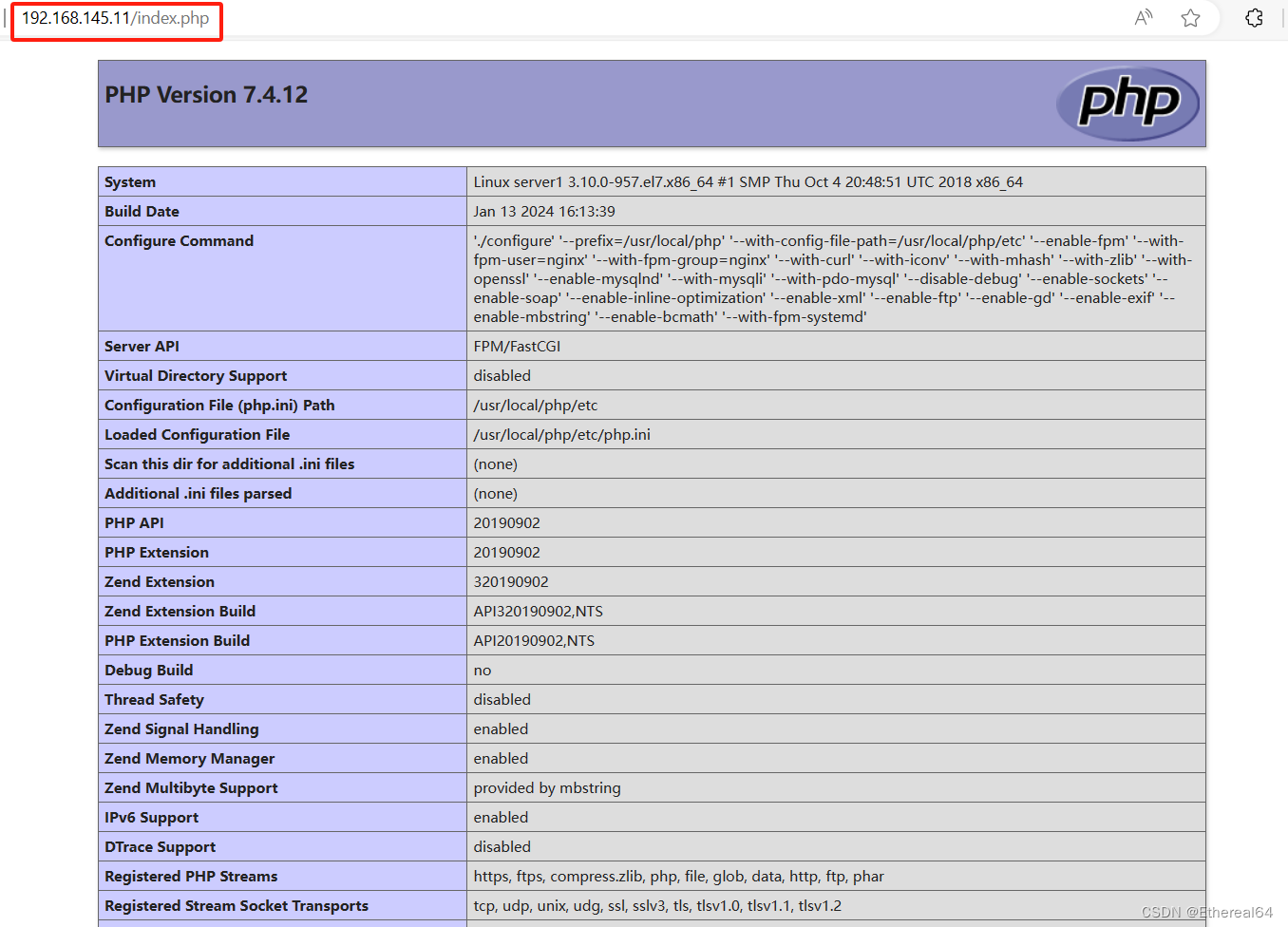1288x927 pixels.
Task: Select the Debug Build value 'no'
Action: 483,671
